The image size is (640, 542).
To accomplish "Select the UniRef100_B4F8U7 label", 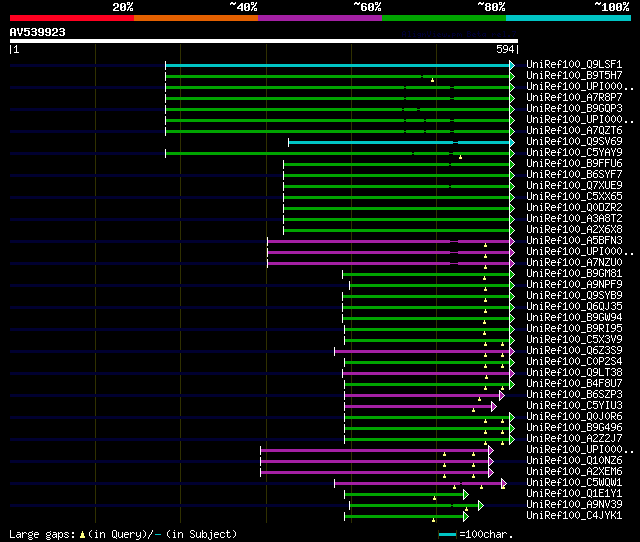I will (574, 384).
